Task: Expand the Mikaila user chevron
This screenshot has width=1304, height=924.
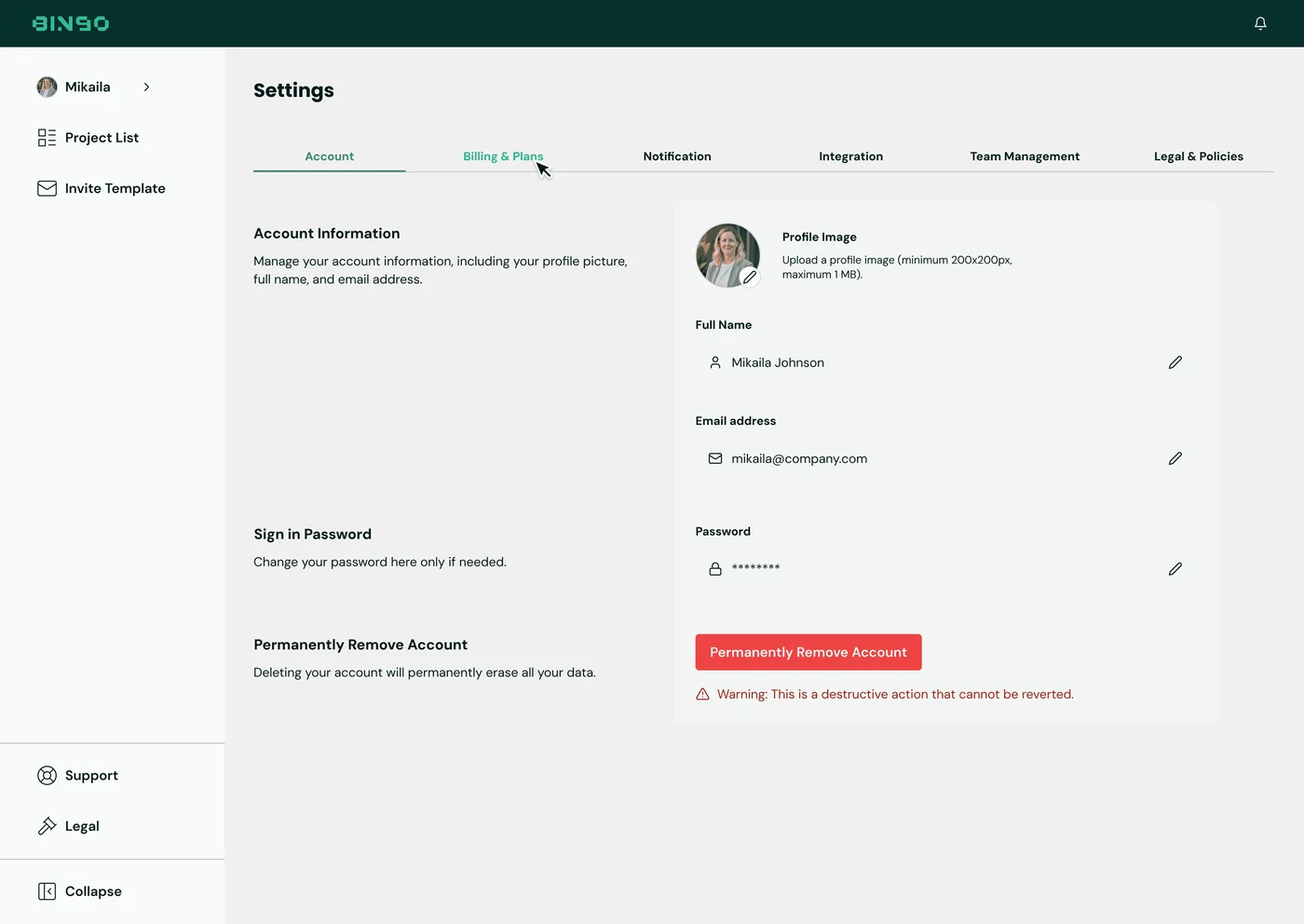Action: (x=146, y=87)
